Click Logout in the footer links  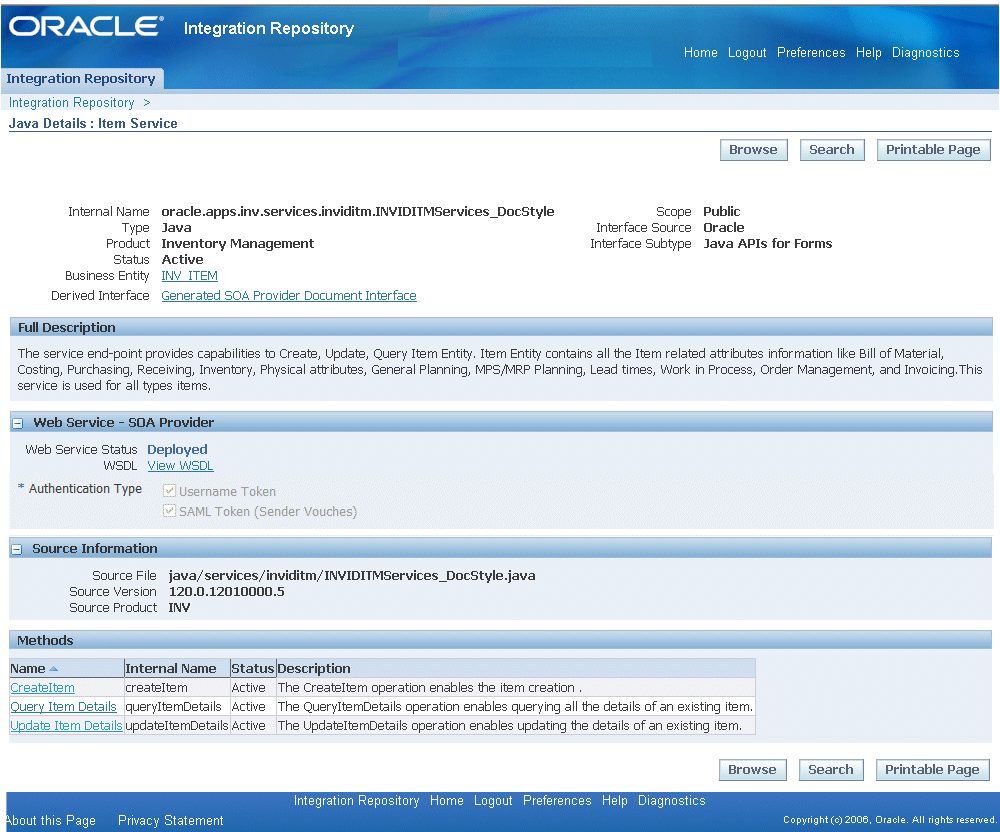[x=493, y=801]
